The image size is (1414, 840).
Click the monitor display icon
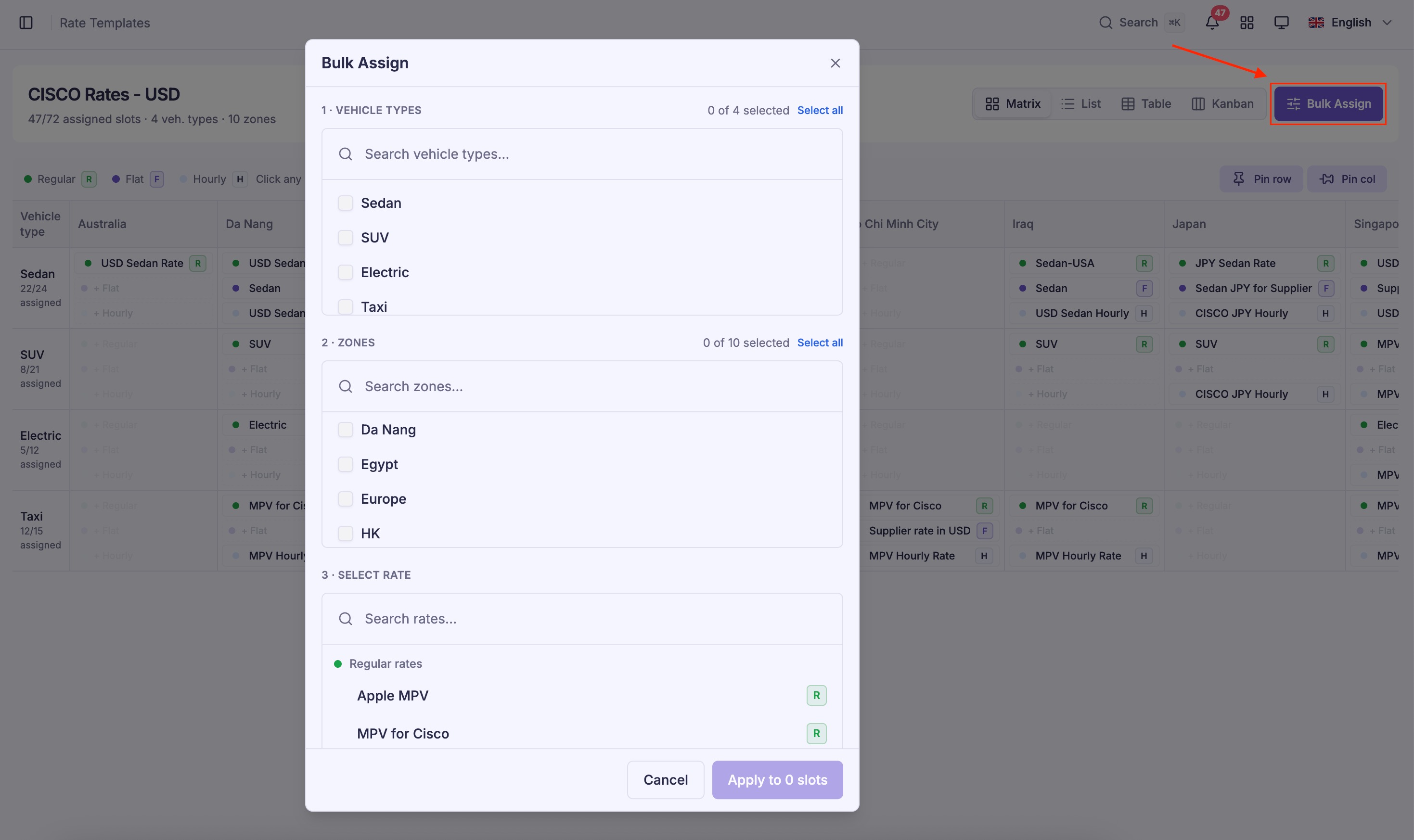click(1282, 23)
